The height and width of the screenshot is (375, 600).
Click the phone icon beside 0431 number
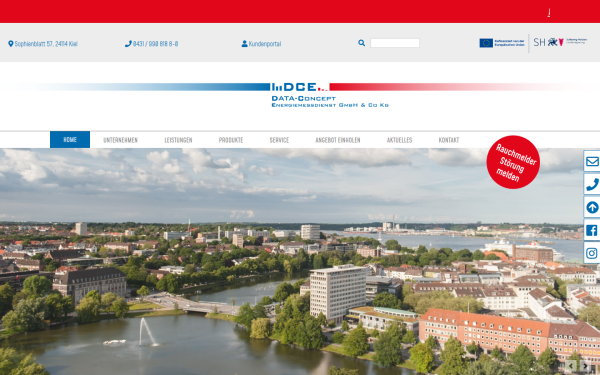coord(128,44)
